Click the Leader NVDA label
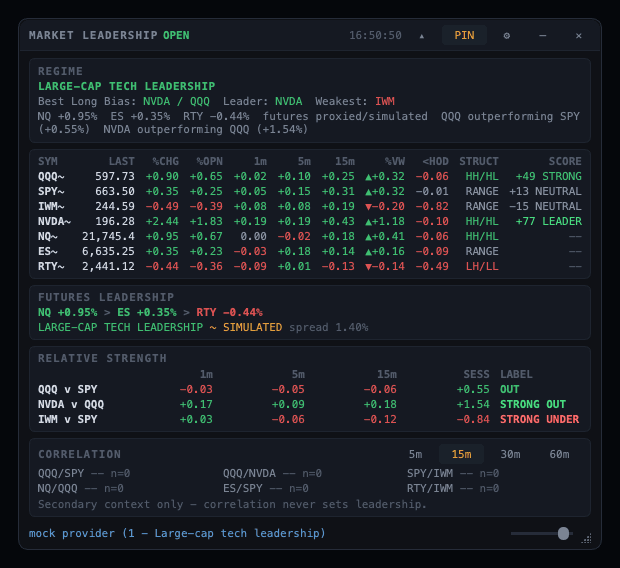 coord(263,101)
